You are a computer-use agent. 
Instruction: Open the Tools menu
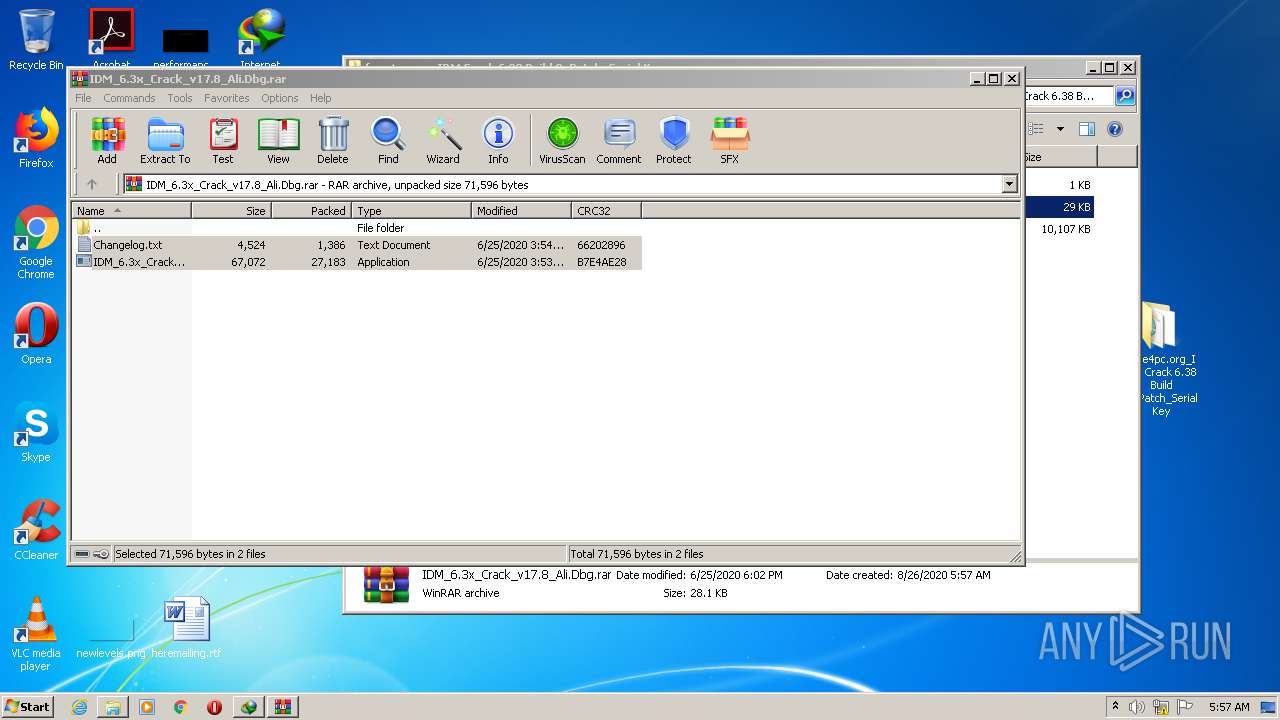click(x=180, y=98)
